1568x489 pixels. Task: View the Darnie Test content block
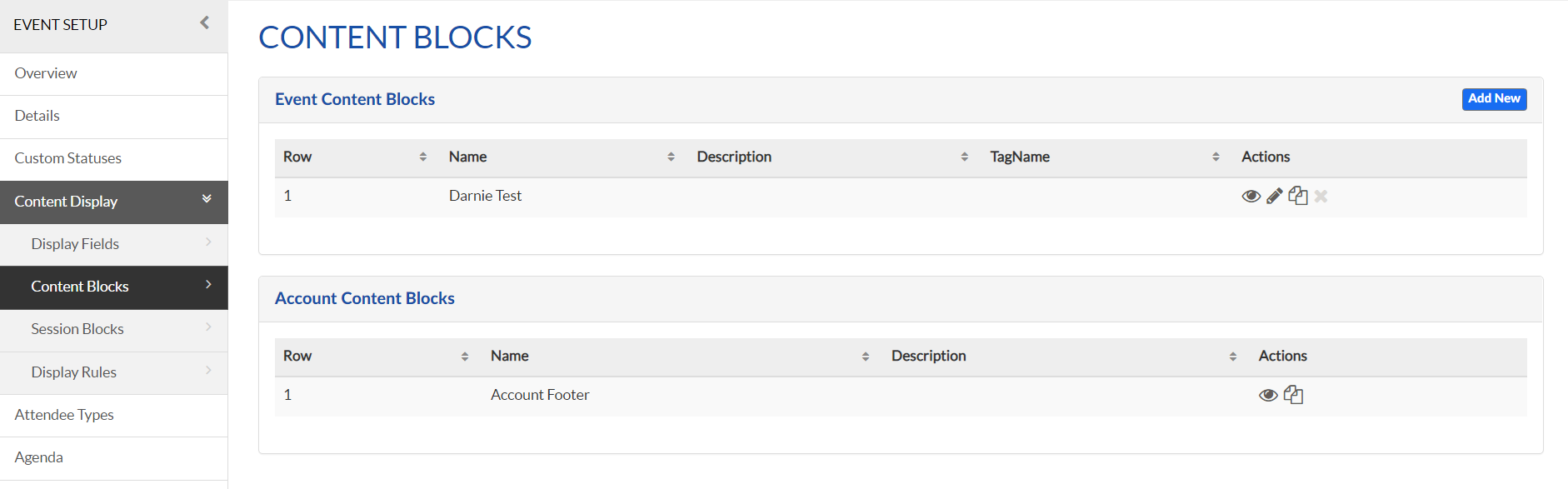1251,197
